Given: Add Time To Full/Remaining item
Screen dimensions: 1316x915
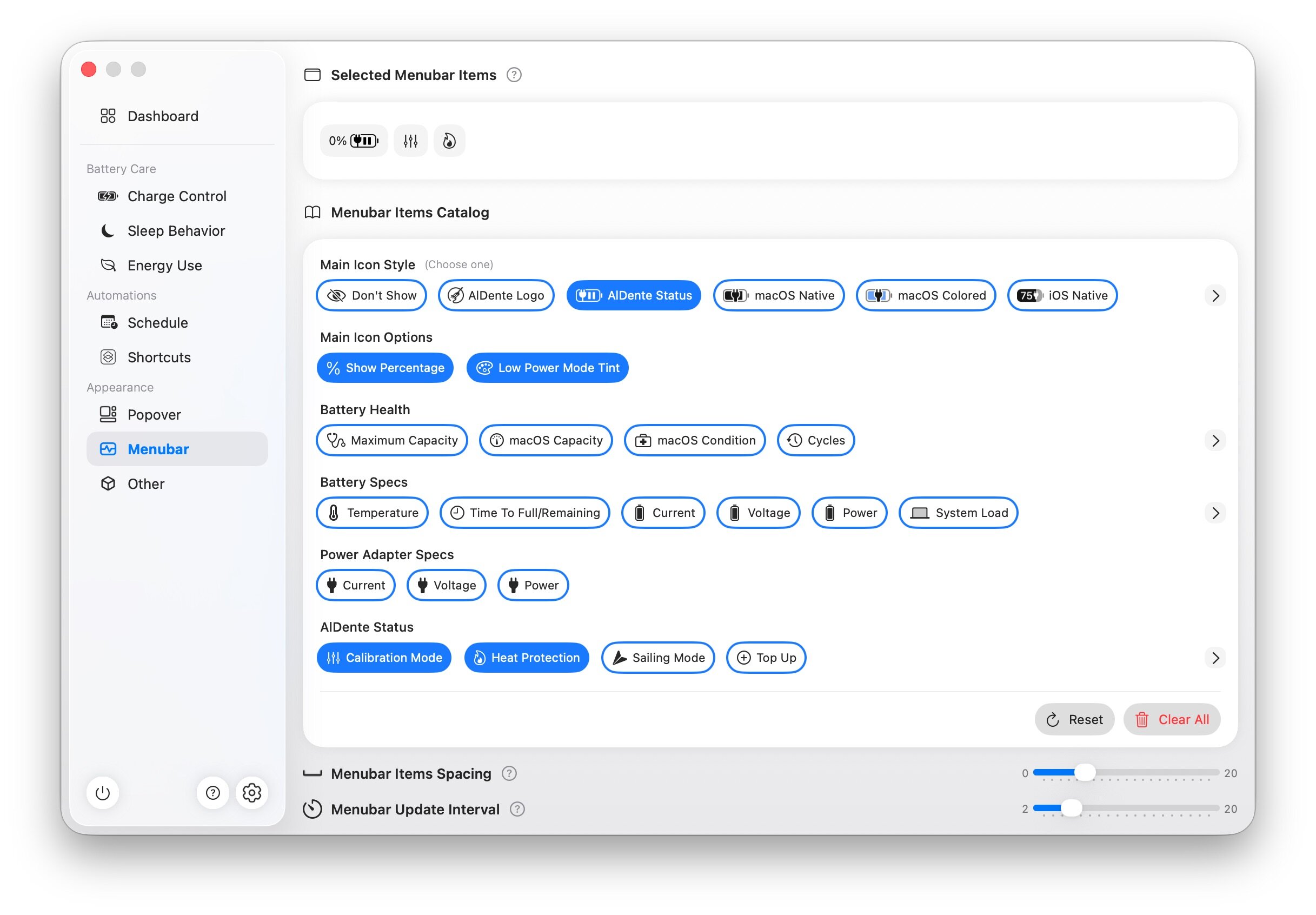Looking at the screenshot, I should 524,513.
